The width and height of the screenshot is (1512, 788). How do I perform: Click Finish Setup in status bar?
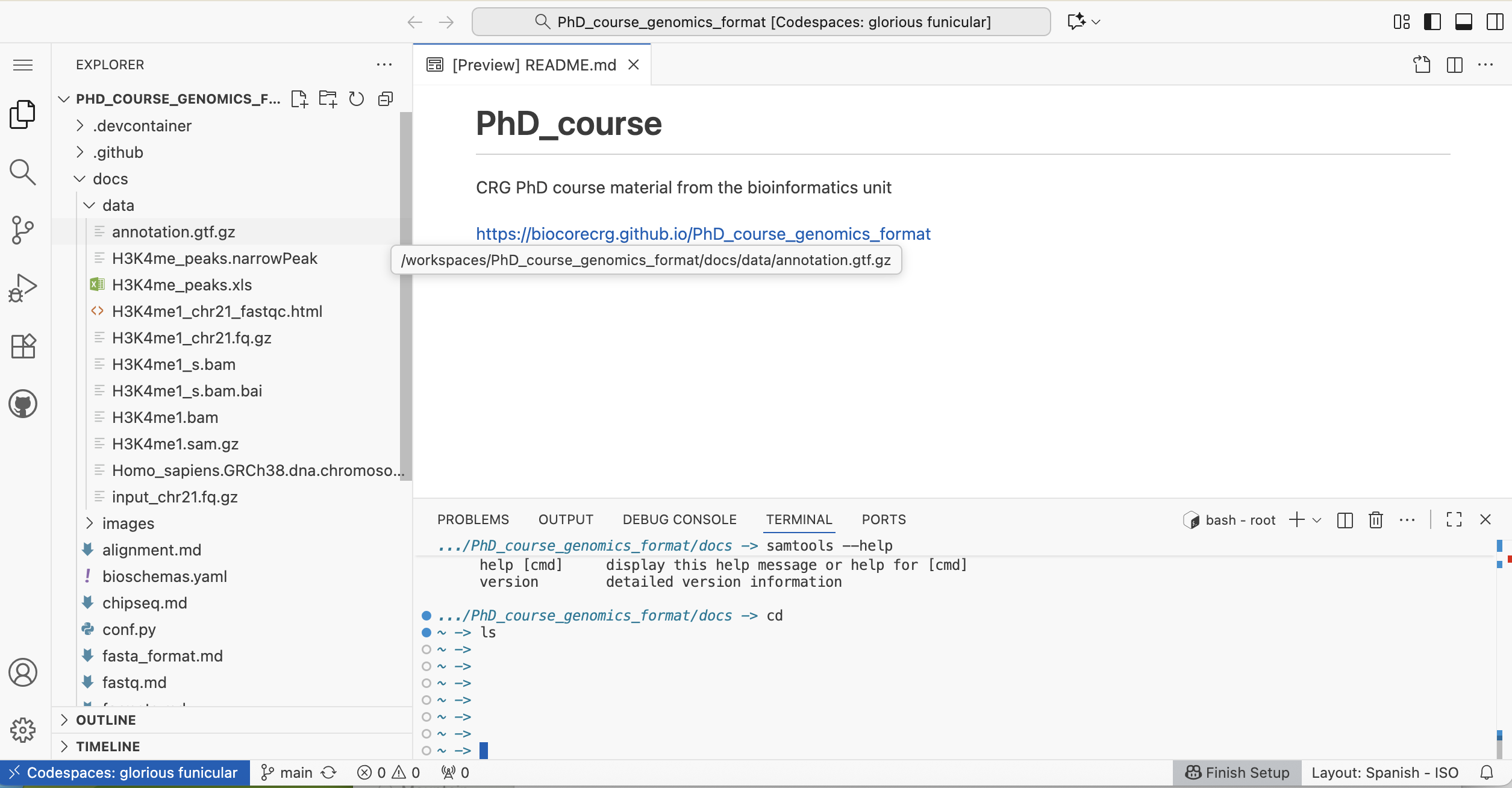point(1237,773)
